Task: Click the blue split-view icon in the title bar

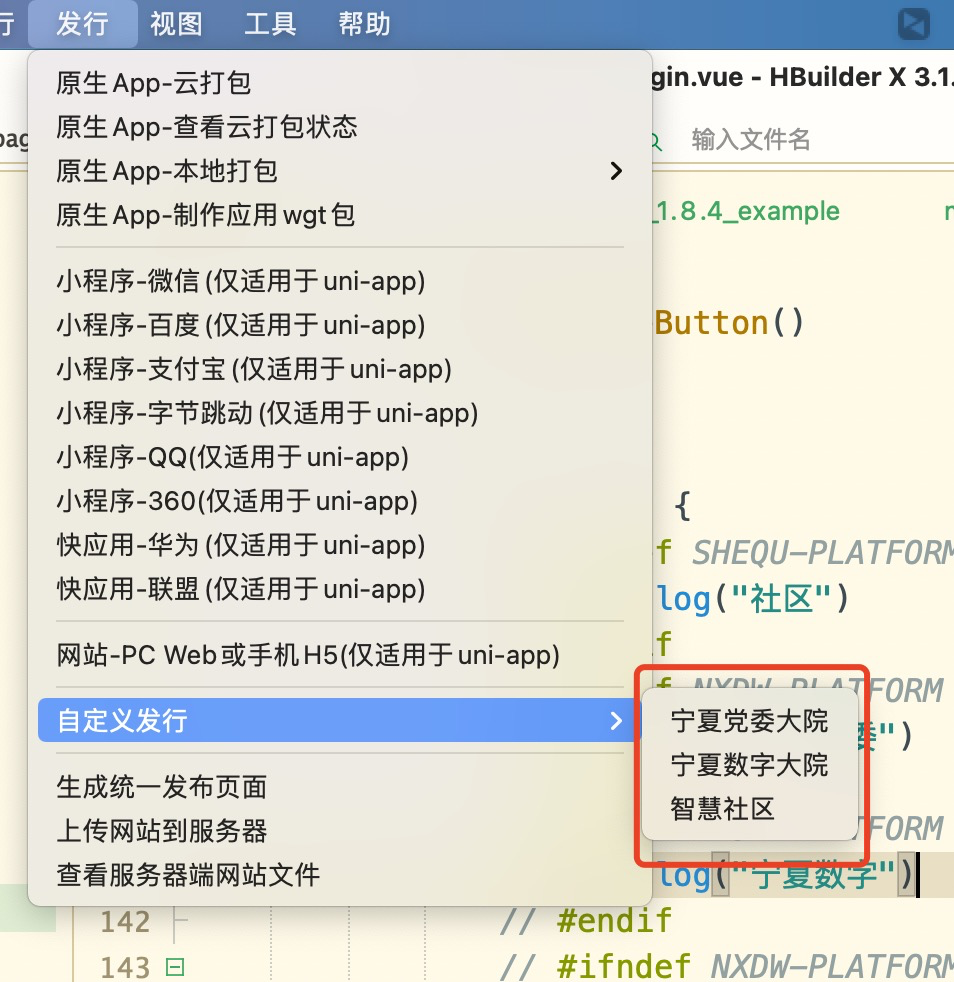Action: pyautogui.click(x=912, y=23)
